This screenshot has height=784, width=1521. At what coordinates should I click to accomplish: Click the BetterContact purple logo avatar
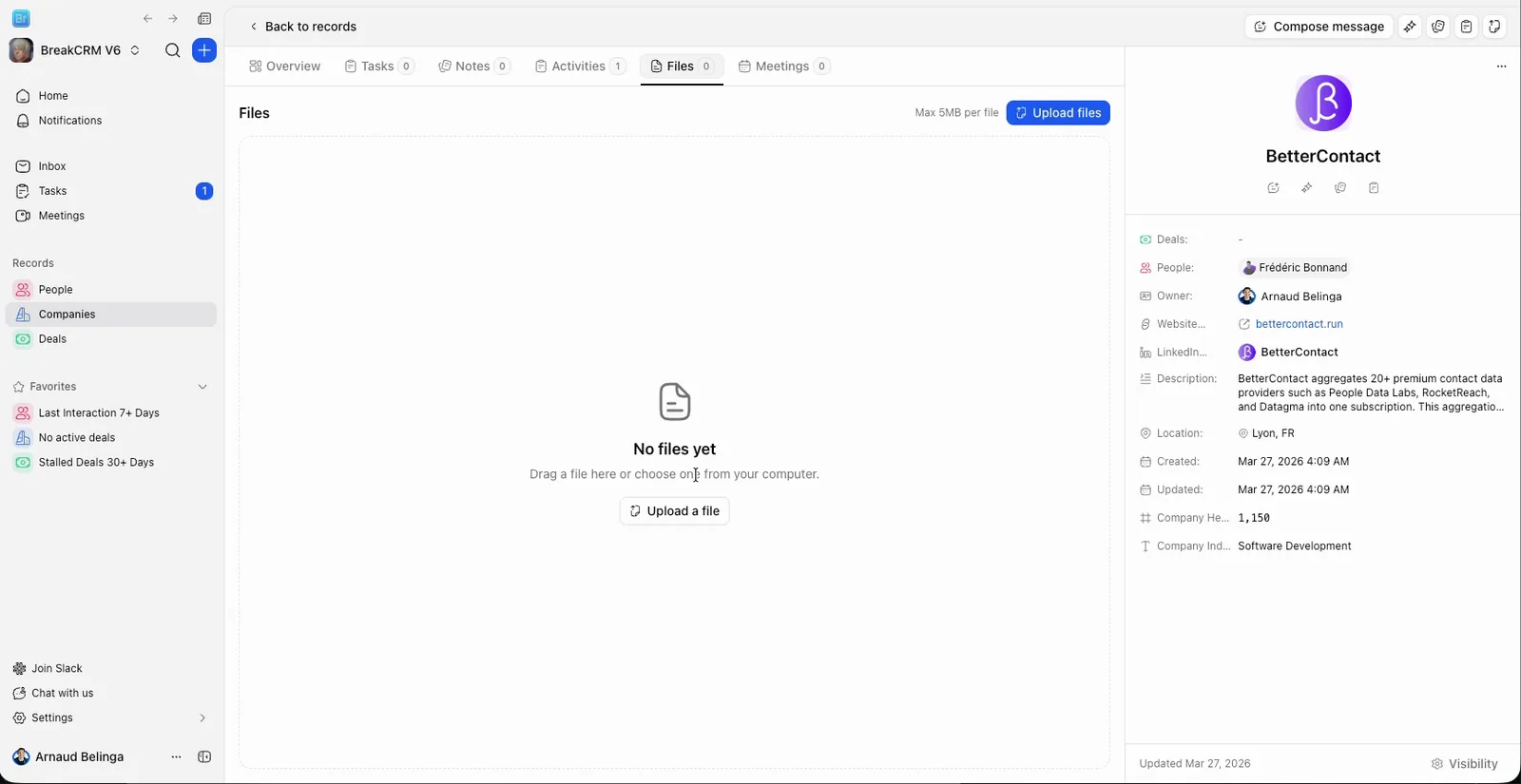pyautogui.click(x=1323, y=103)
